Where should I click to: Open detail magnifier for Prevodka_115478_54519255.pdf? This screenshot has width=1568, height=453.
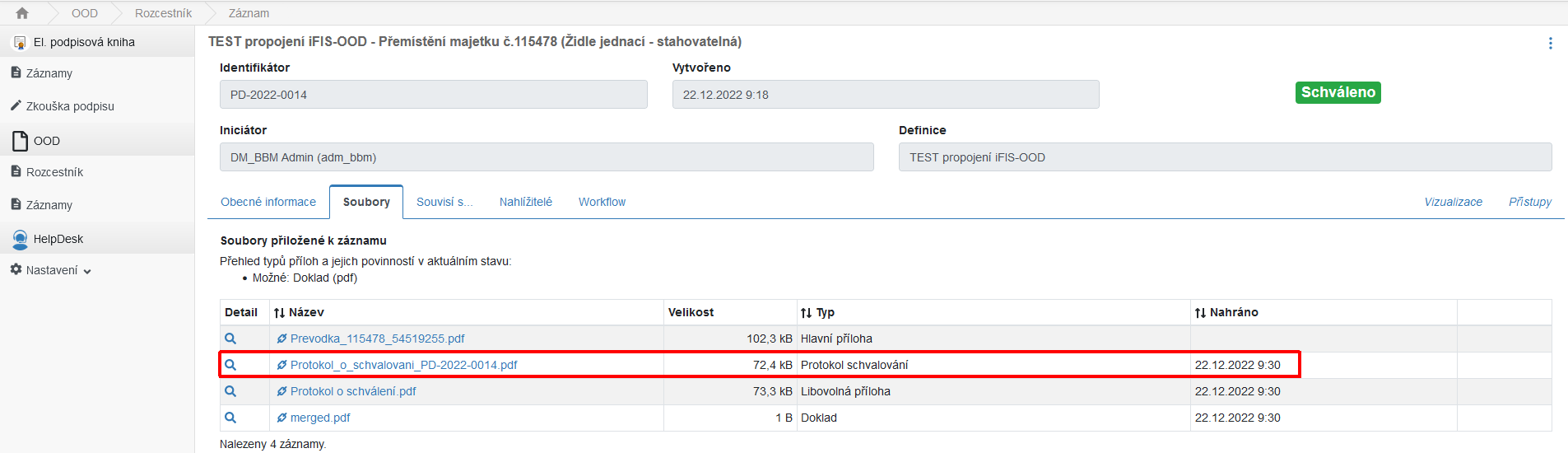coord(230,339)
